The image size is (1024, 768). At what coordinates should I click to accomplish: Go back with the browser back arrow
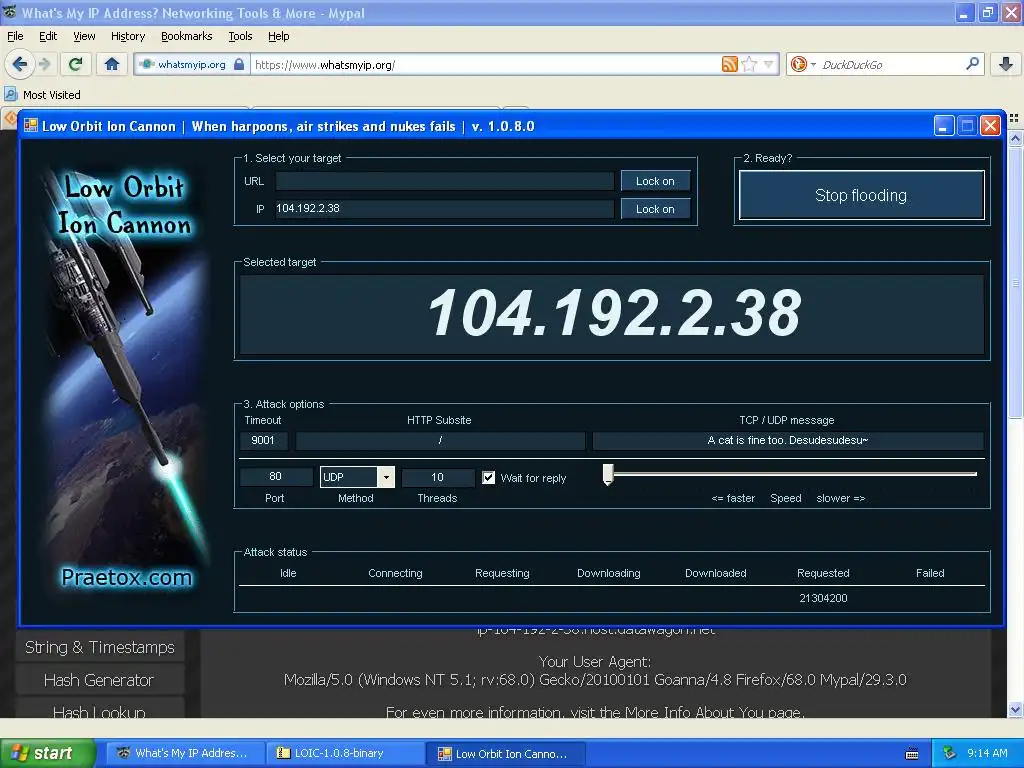(20, 64)
